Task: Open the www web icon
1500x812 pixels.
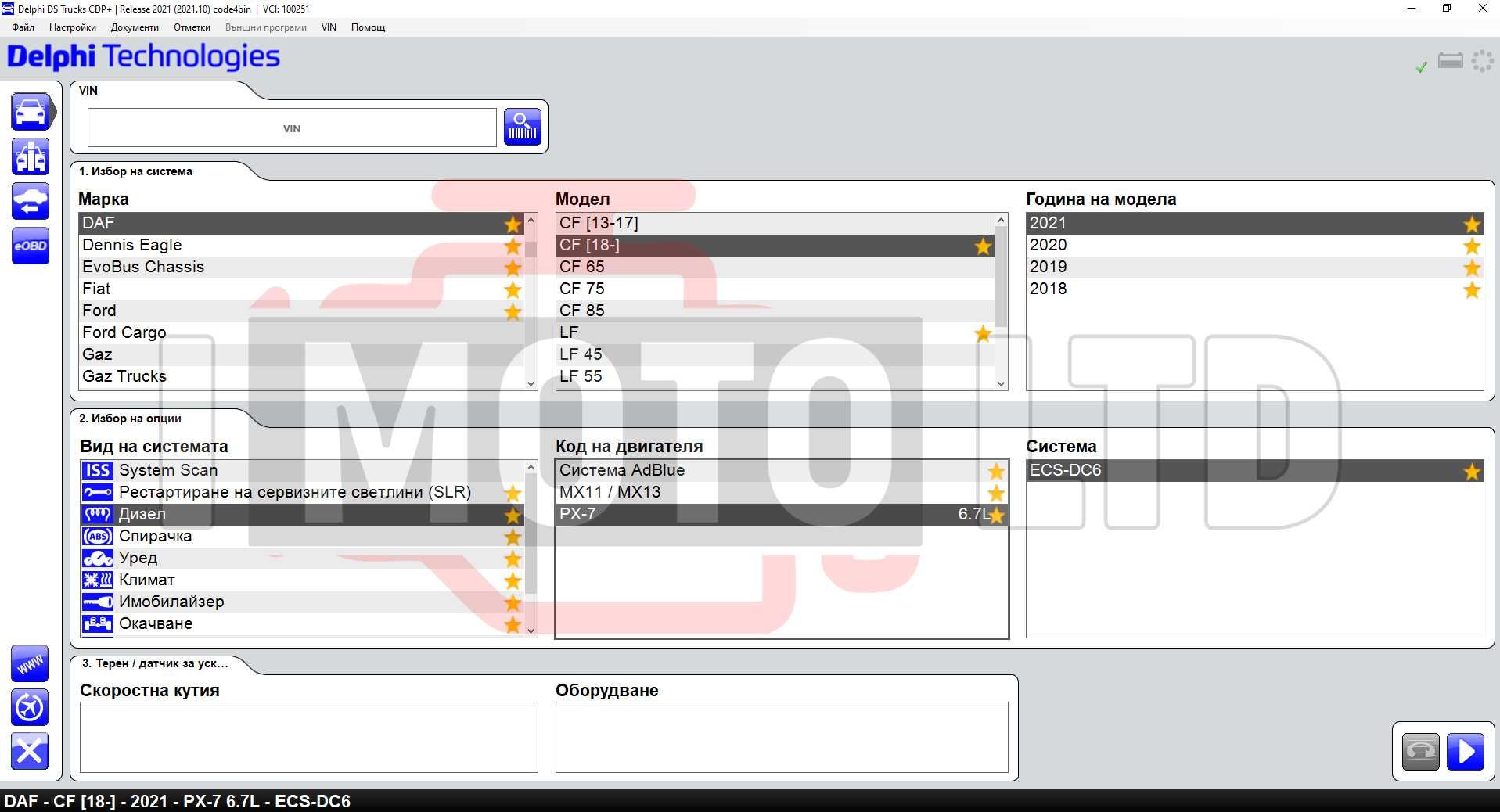Action: (30, 664)
